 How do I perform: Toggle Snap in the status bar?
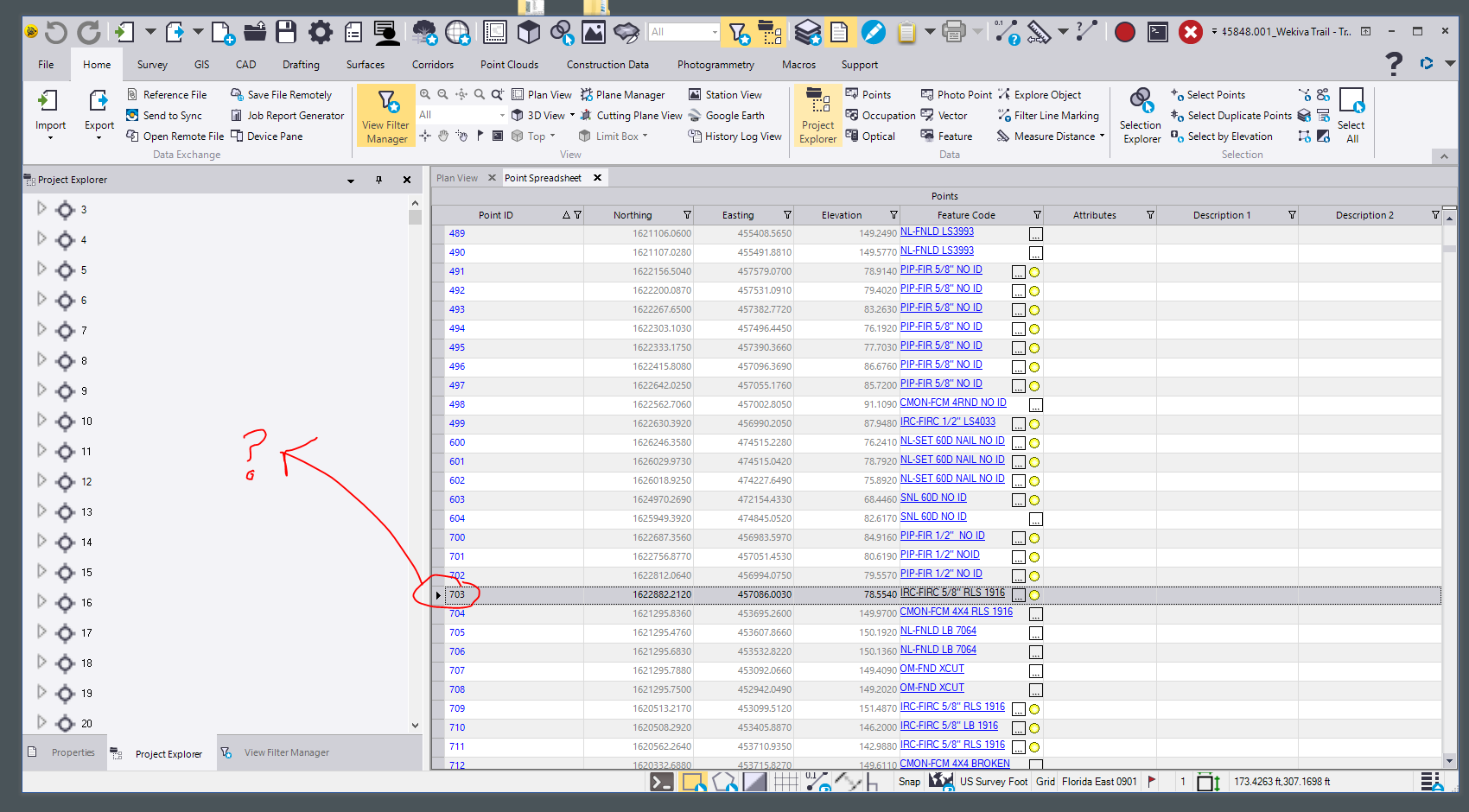pos(909,782)
